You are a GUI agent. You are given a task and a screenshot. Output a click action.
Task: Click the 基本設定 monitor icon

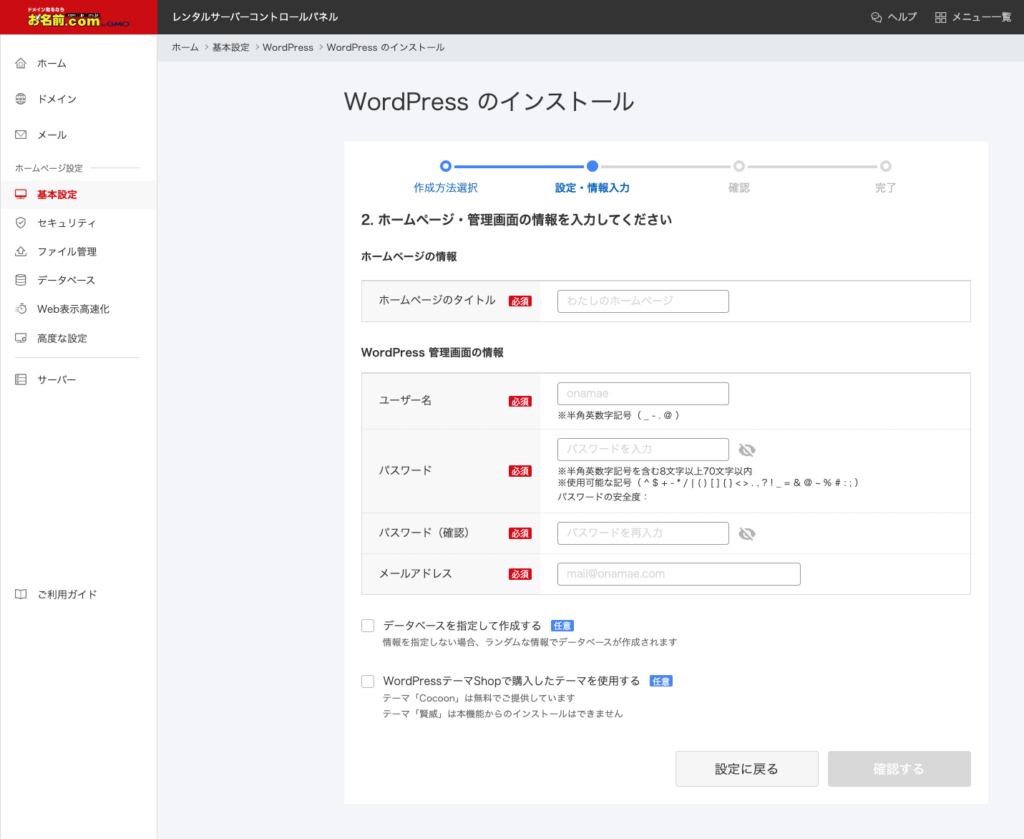pos(21,194)
